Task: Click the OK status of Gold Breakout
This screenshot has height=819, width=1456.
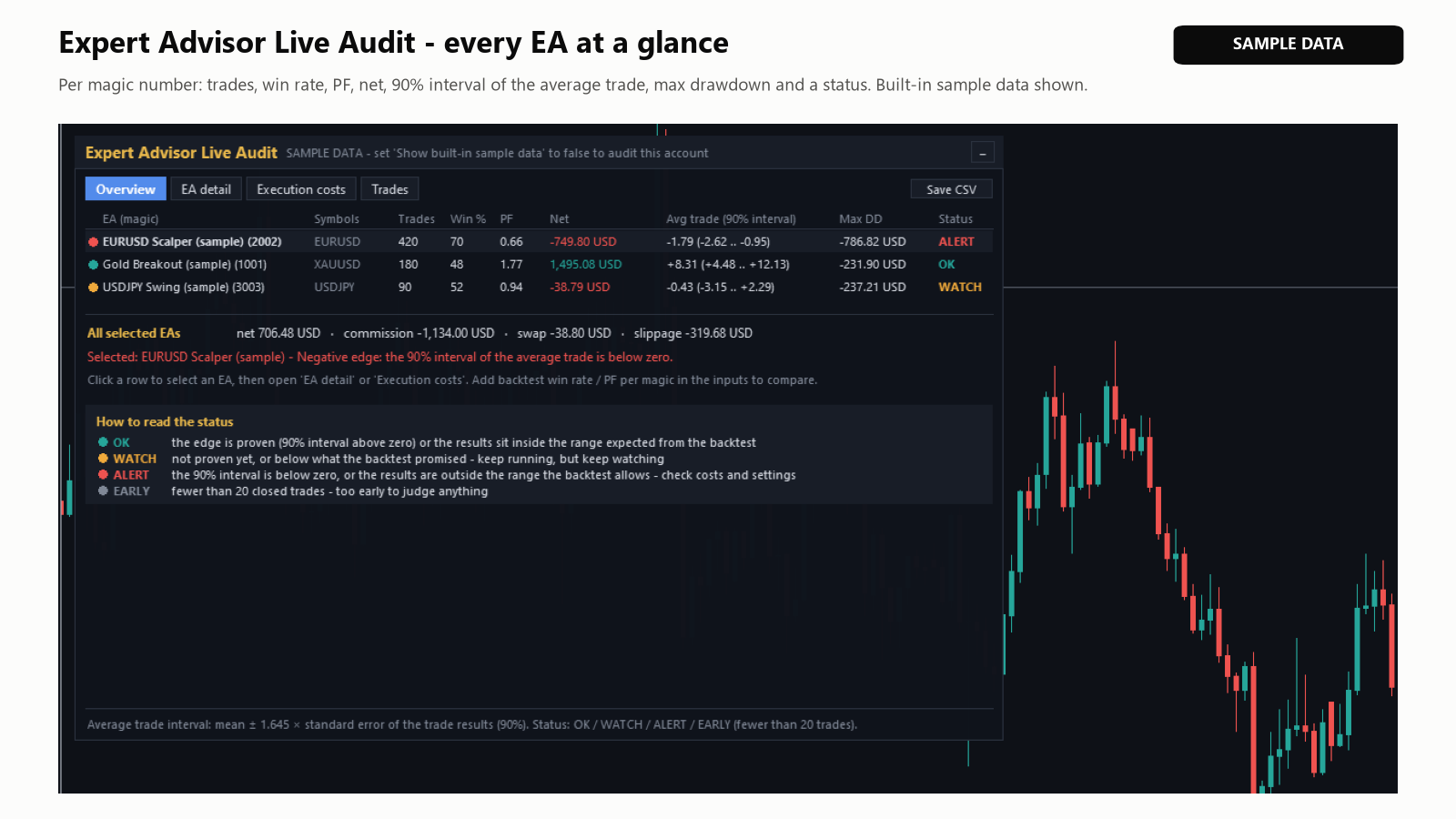Action: click(946, 264)
